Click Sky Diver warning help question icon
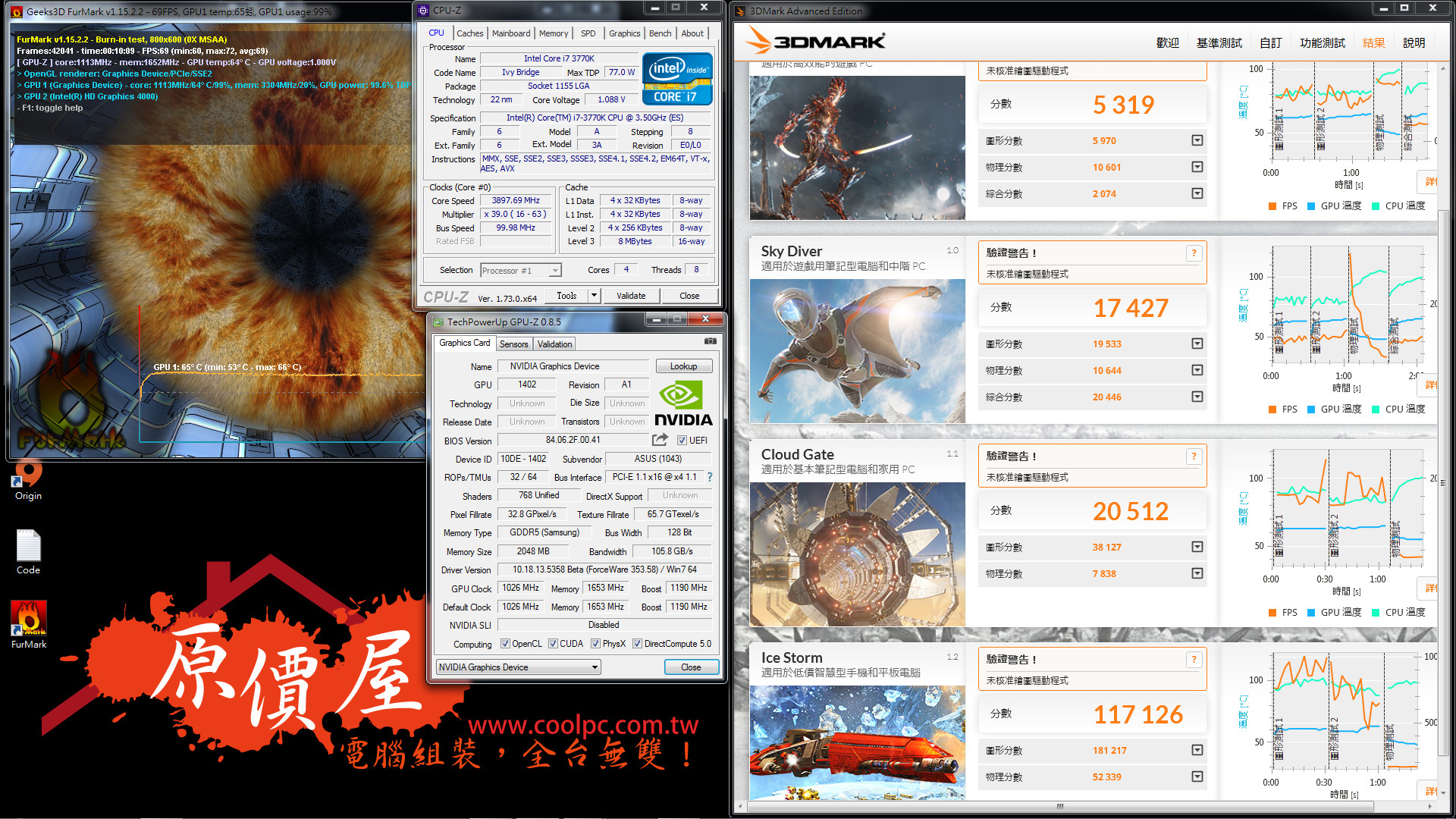Image resolution: width=1456 pixels, height=819 pixels. tap(1194, 253)
